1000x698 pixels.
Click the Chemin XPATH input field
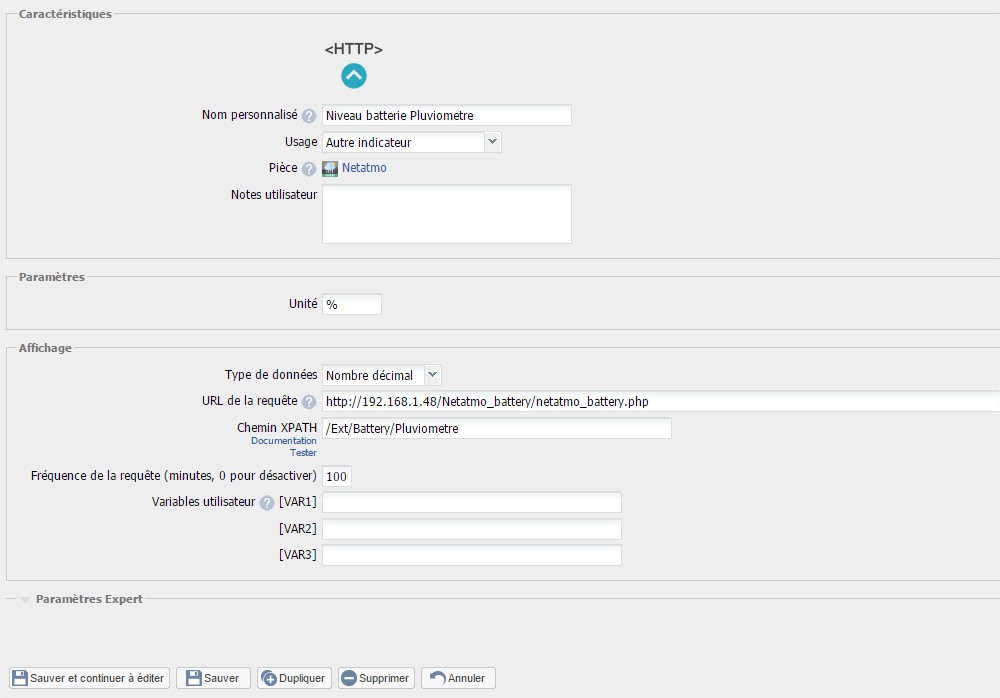496,428
